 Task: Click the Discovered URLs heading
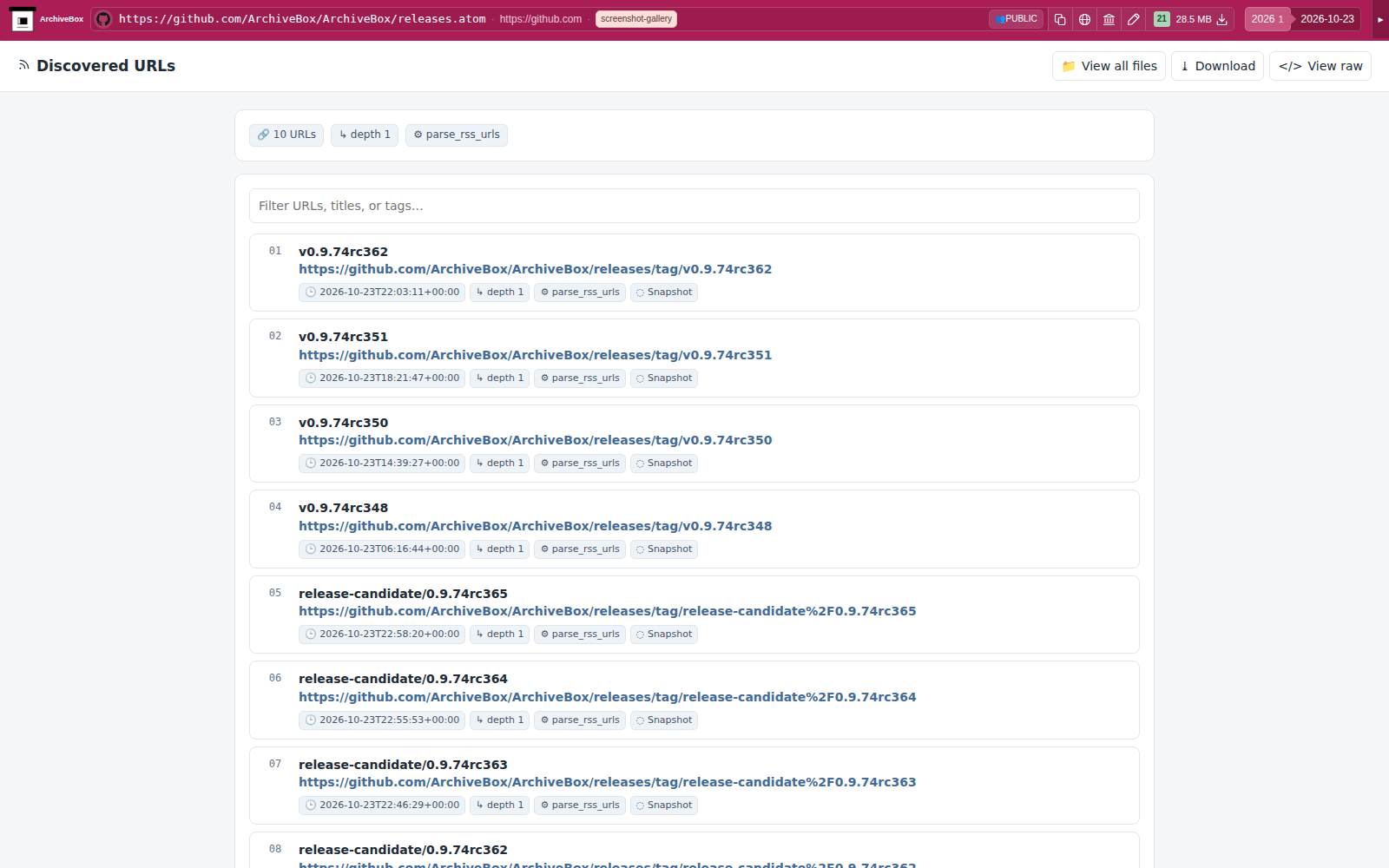pos(106,66)
